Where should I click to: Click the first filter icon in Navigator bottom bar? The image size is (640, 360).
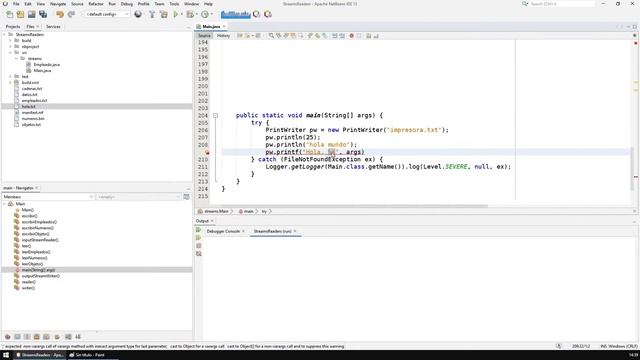point(7,337)
